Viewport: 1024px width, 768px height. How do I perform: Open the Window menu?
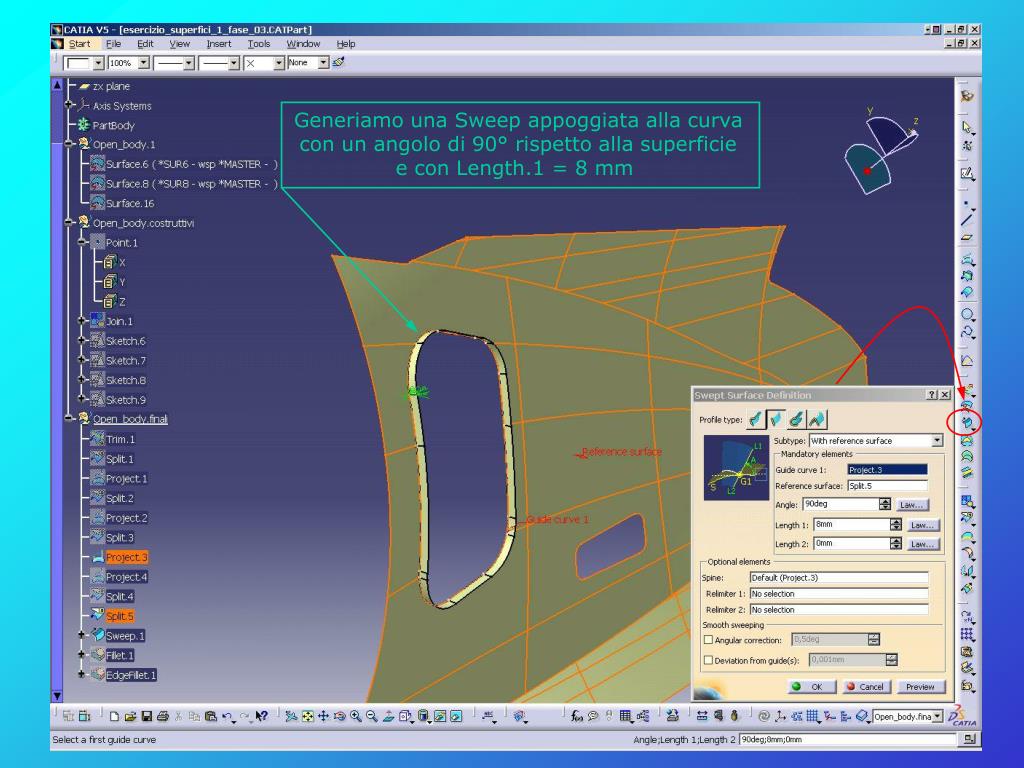tap(303, 44)
